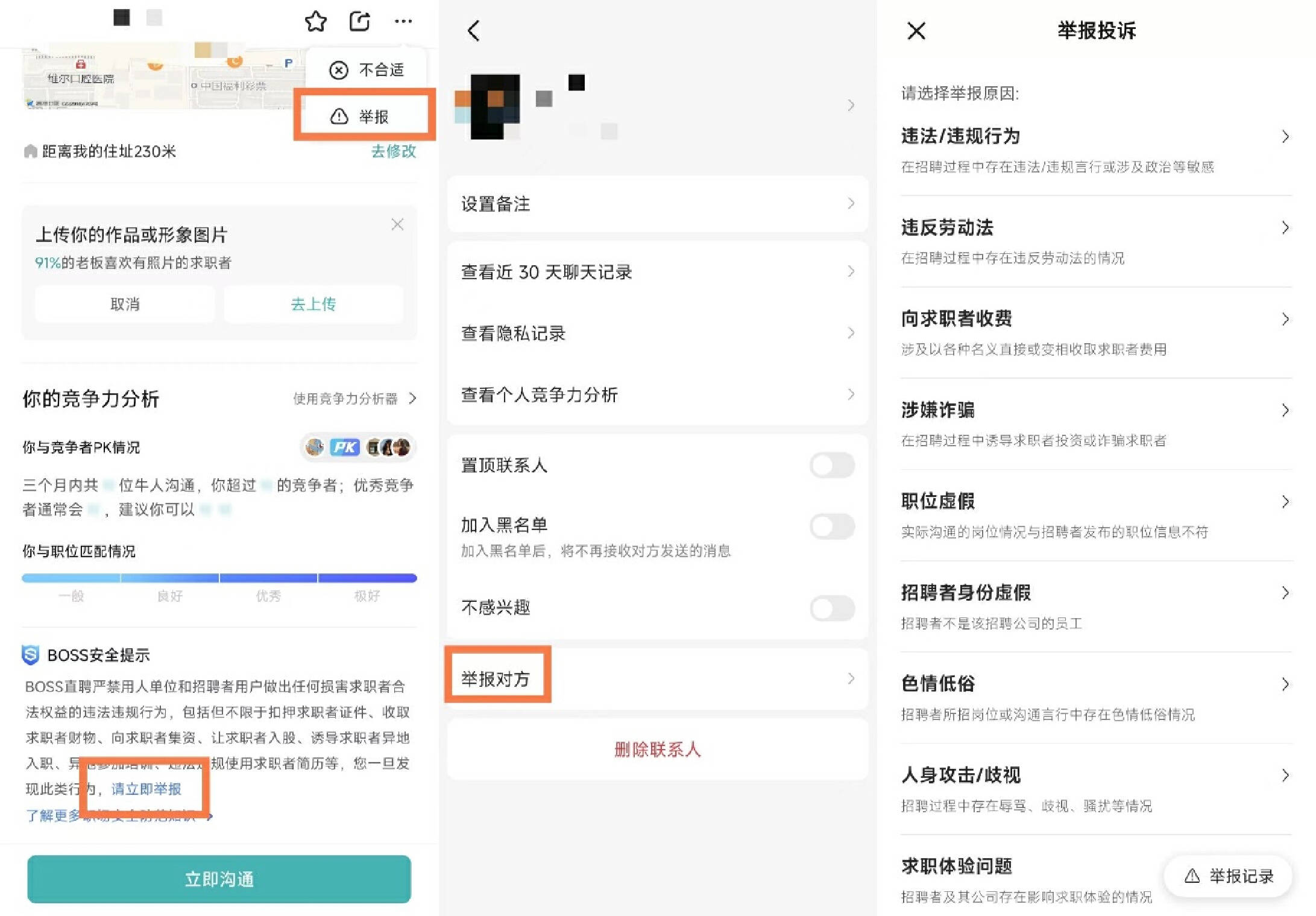Tap the back arrow on contact settings
Viewport: 1316px width, 916px height.
[x=474, y=31]
